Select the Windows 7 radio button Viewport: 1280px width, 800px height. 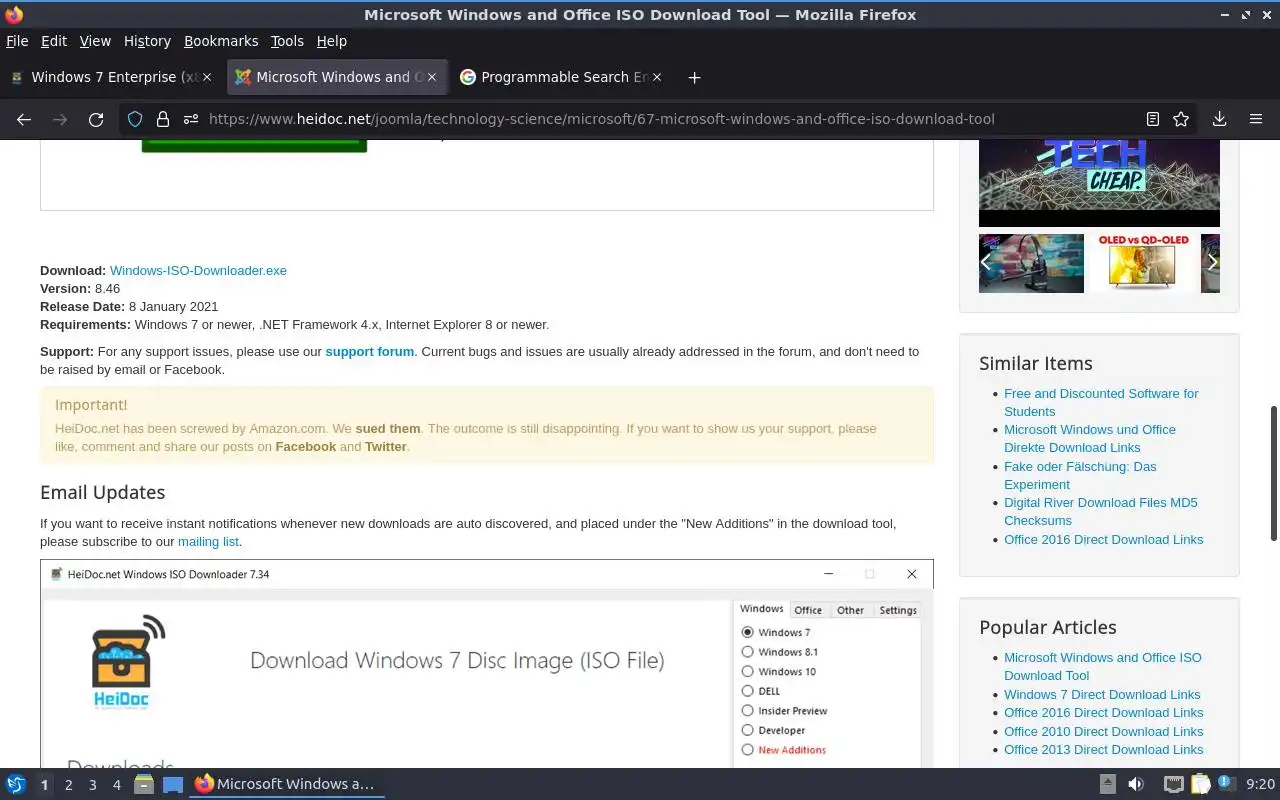click(x=747, y=632)
